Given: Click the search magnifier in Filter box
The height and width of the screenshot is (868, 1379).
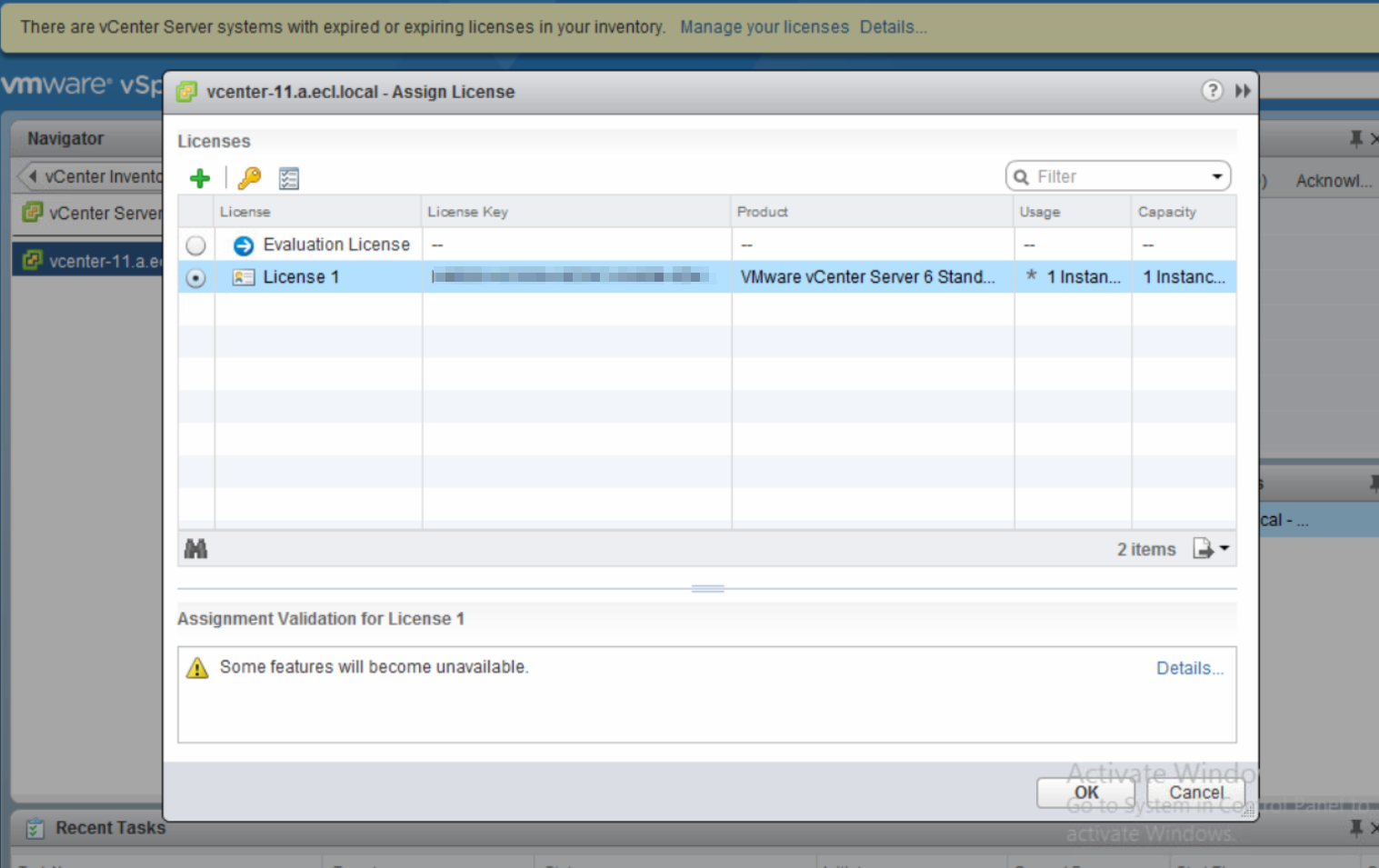Looking at the screenshot, I should pyautogui.click(x=1022, y=177).
